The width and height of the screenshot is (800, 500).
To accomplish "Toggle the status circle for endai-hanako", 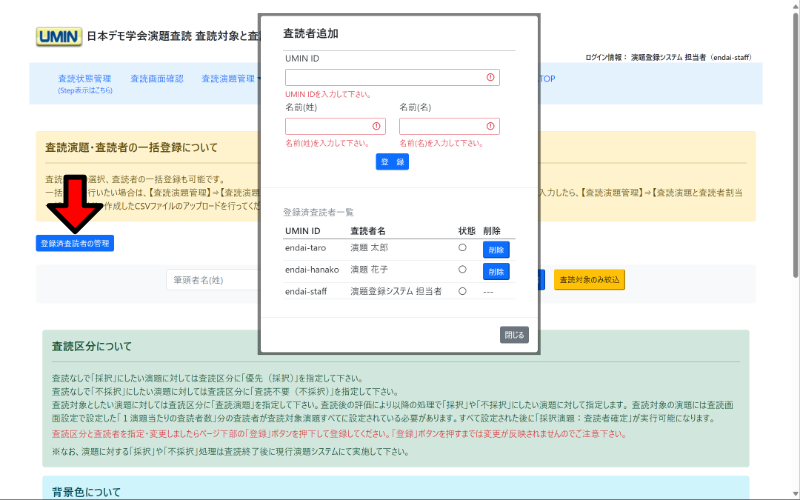I will pyautogui.click(x=462, y=270).
